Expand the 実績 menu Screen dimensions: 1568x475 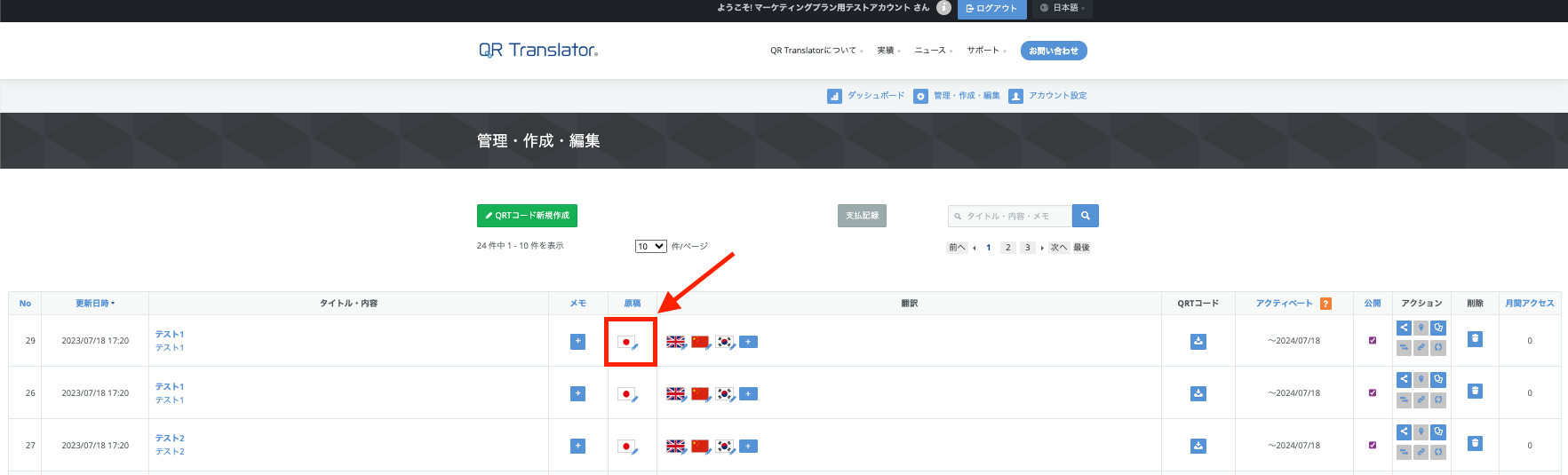[888, 51]
